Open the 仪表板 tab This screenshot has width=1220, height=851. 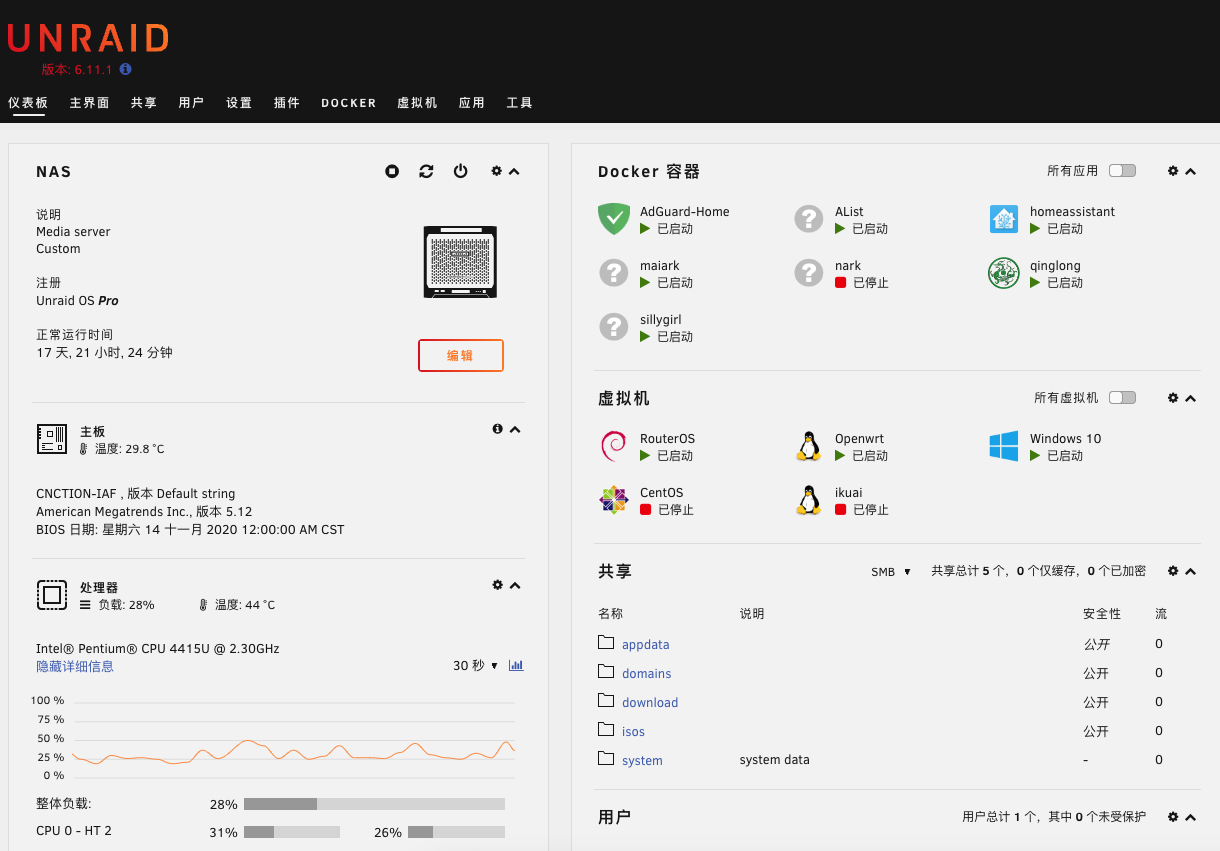coord(28,103)
